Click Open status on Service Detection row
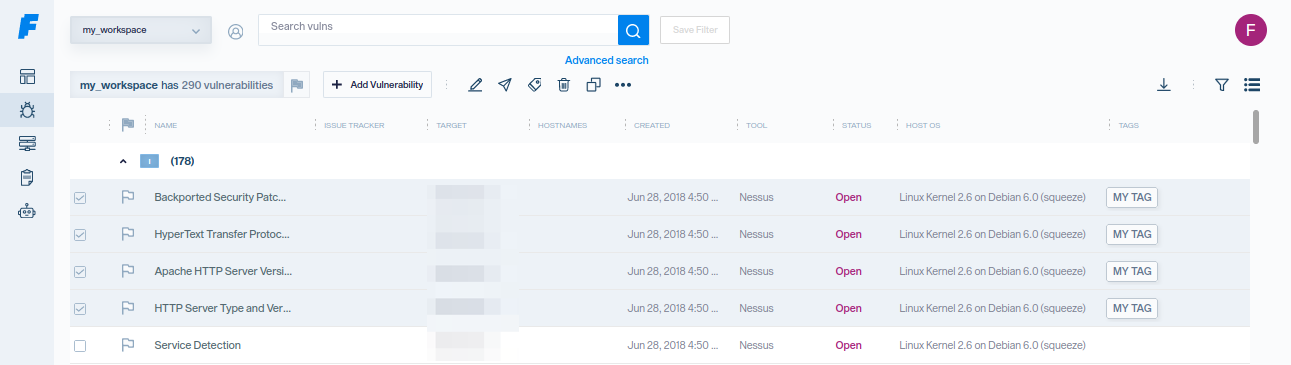 pos(848,345)
